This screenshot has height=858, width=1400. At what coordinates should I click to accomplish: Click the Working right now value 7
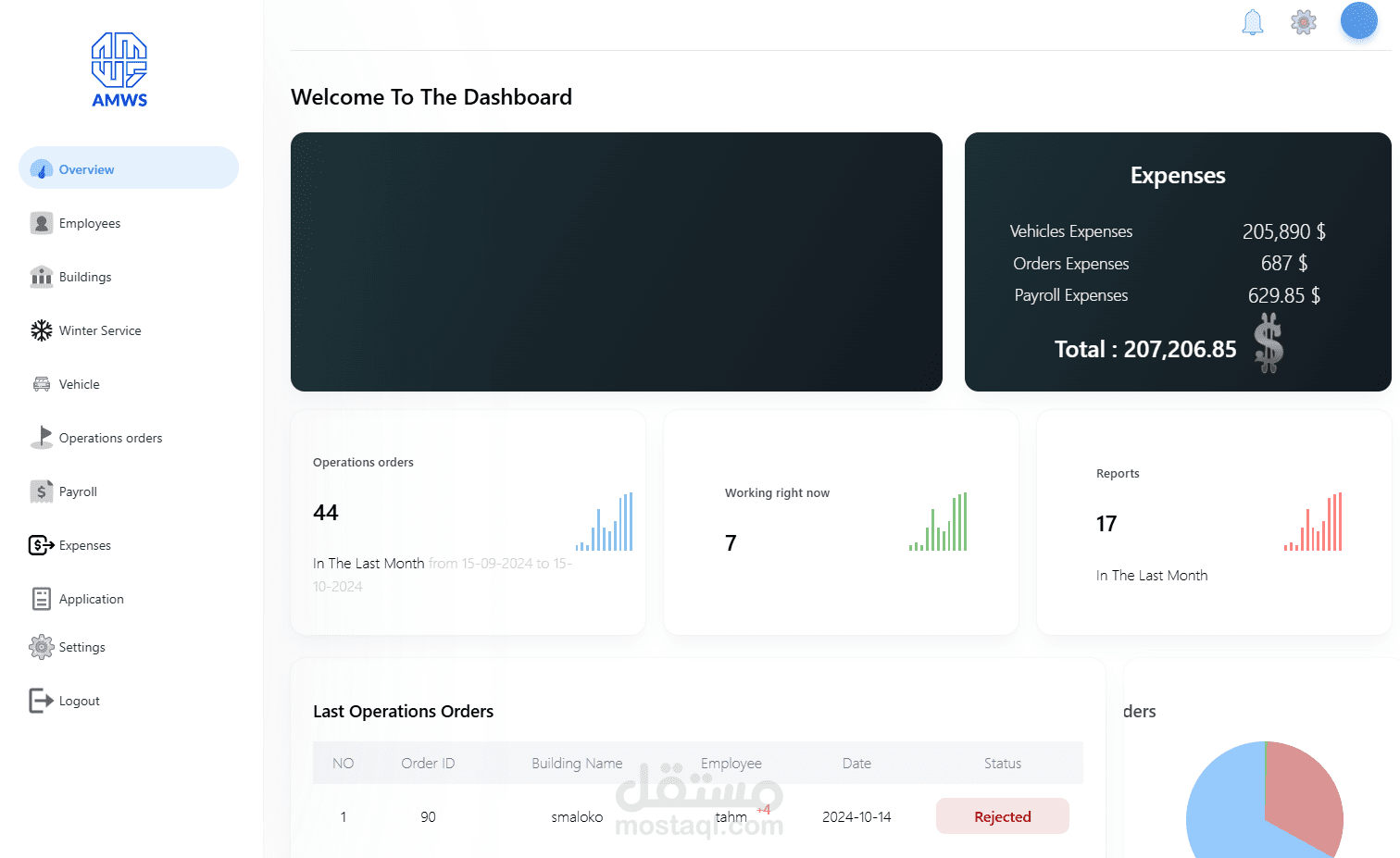click(x=731, y=543)
